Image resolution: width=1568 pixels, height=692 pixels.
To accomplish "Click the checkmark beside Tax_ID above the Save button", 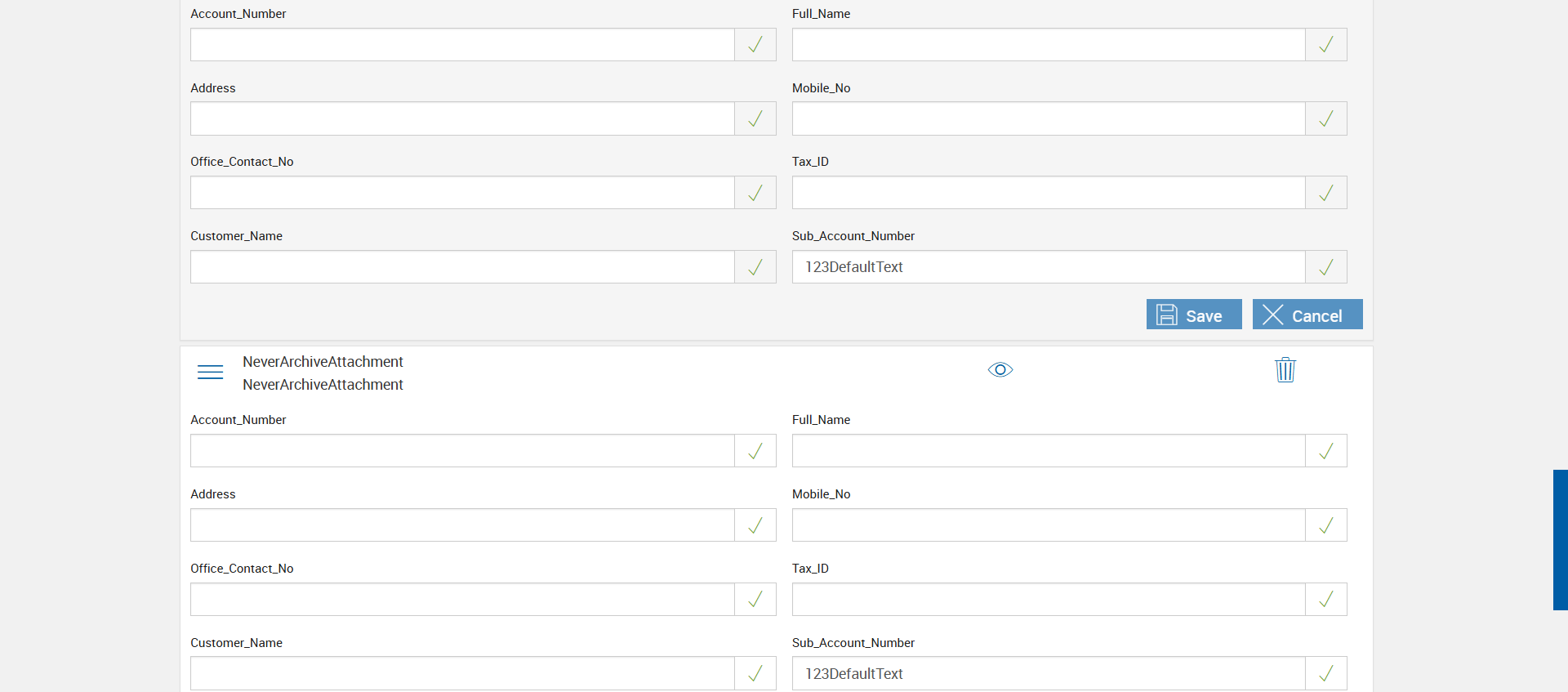I will 1325,193.
